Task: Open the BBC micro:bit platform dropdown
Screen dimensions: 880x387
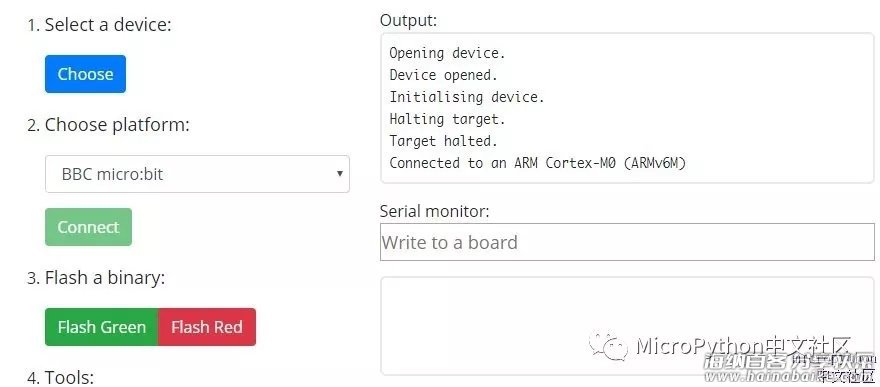Action: click(x=197, y=174)
